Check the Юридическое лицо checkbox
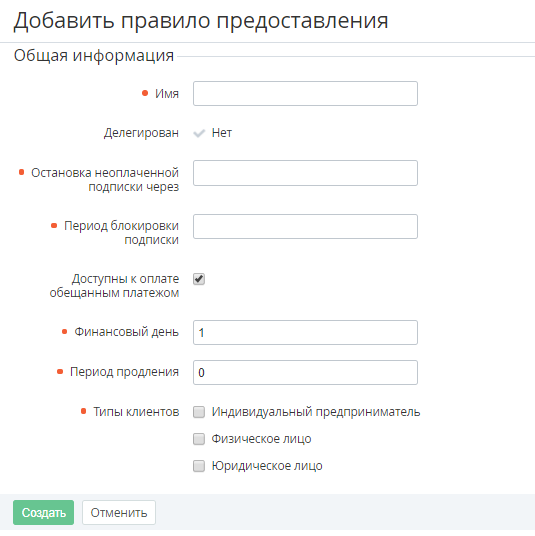This screenshot has width=535, height=536. click(x=199, y=466)
